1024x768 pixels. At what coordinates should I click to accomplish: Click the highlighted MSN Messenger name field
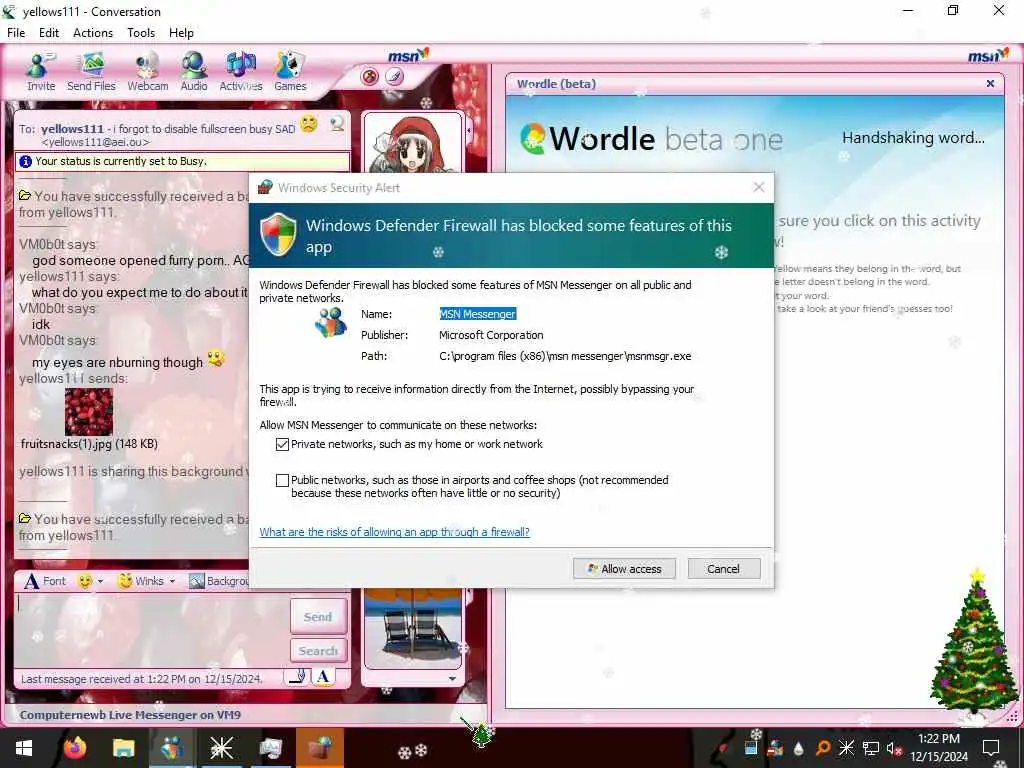[x=477, y=314]
